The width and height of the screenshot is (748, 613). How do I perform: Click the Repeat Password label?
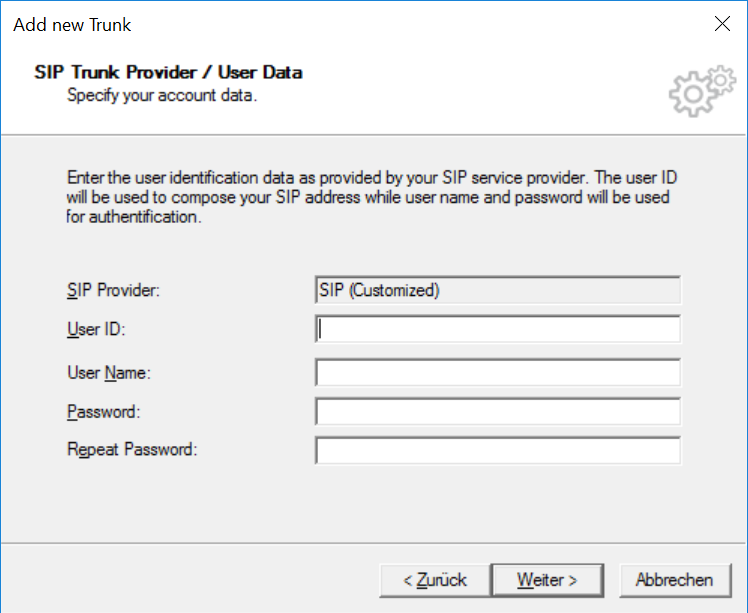click(x=132, y=449)
